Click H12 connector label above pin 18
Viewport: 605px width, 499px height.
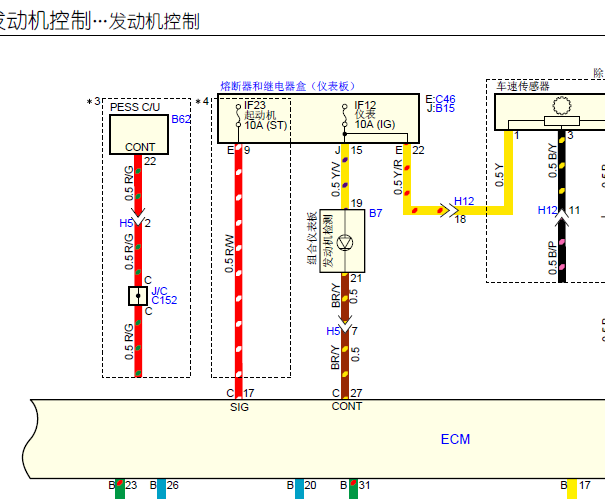pos(464,201)
